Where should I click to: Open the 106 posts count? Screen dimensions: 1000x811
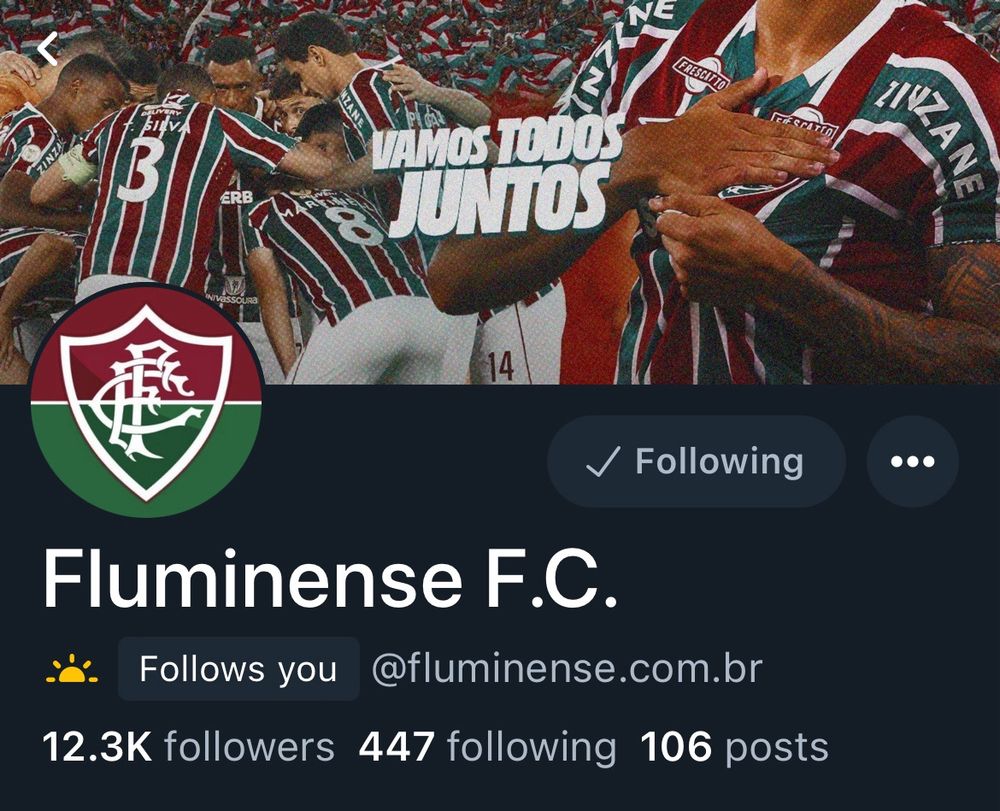[x=734, y=747]
